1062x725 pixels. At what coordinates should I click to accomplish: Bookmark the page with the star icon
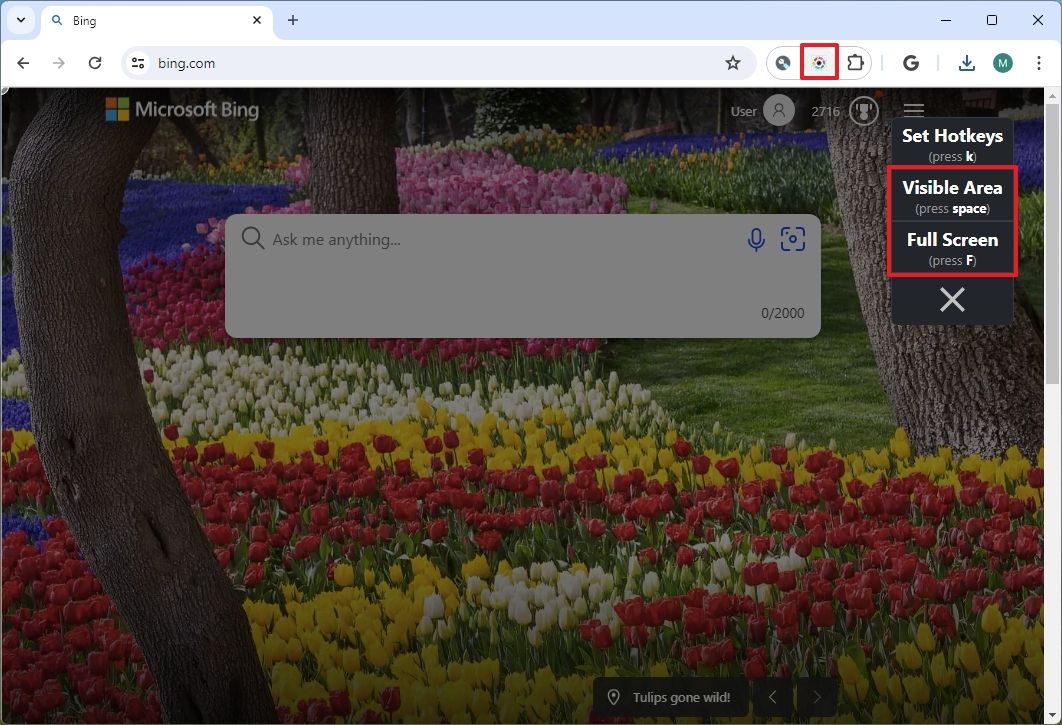733,62
